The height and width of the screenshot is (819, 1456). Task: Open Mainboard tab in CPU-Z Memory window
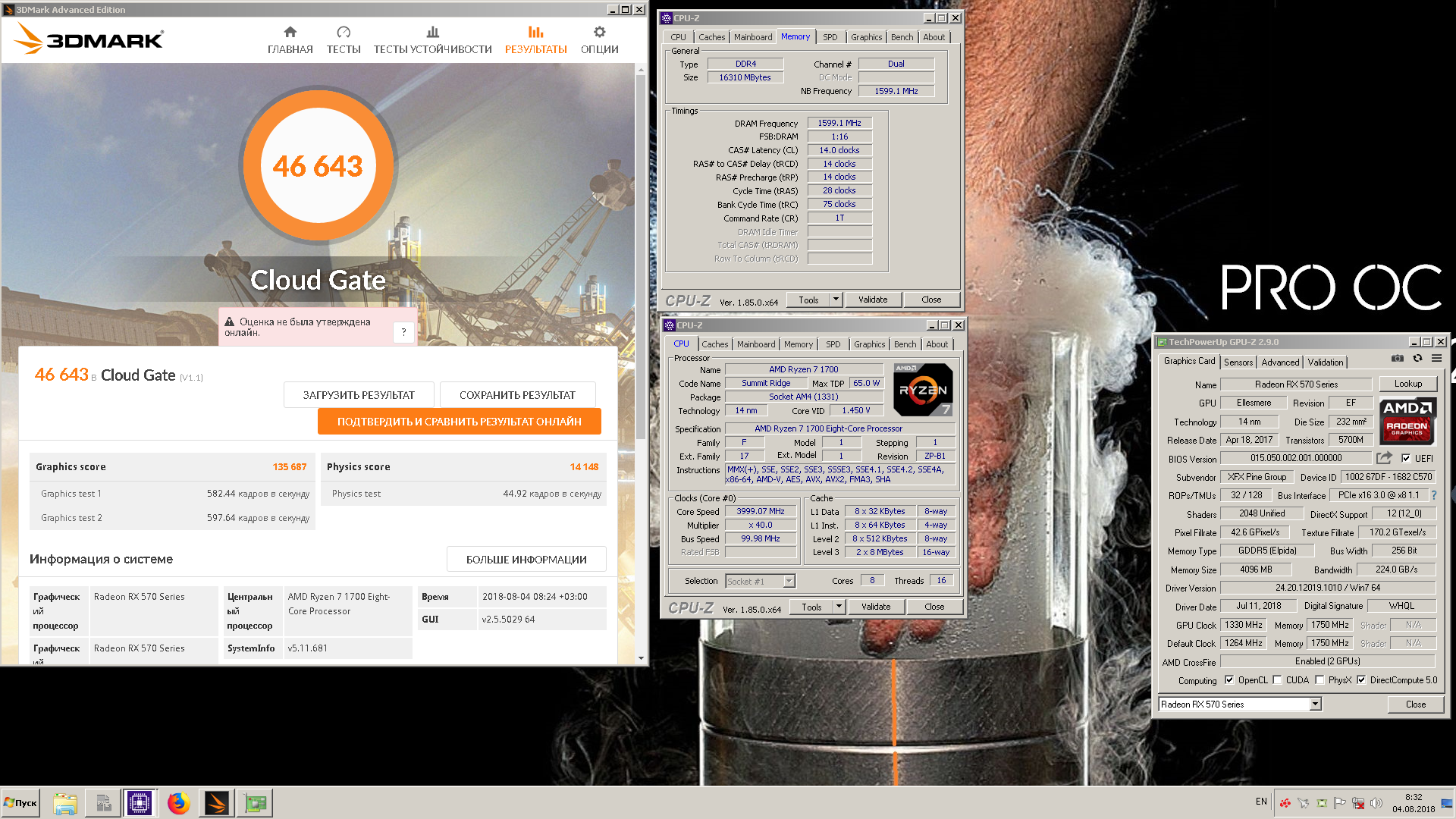click(753, 37)
